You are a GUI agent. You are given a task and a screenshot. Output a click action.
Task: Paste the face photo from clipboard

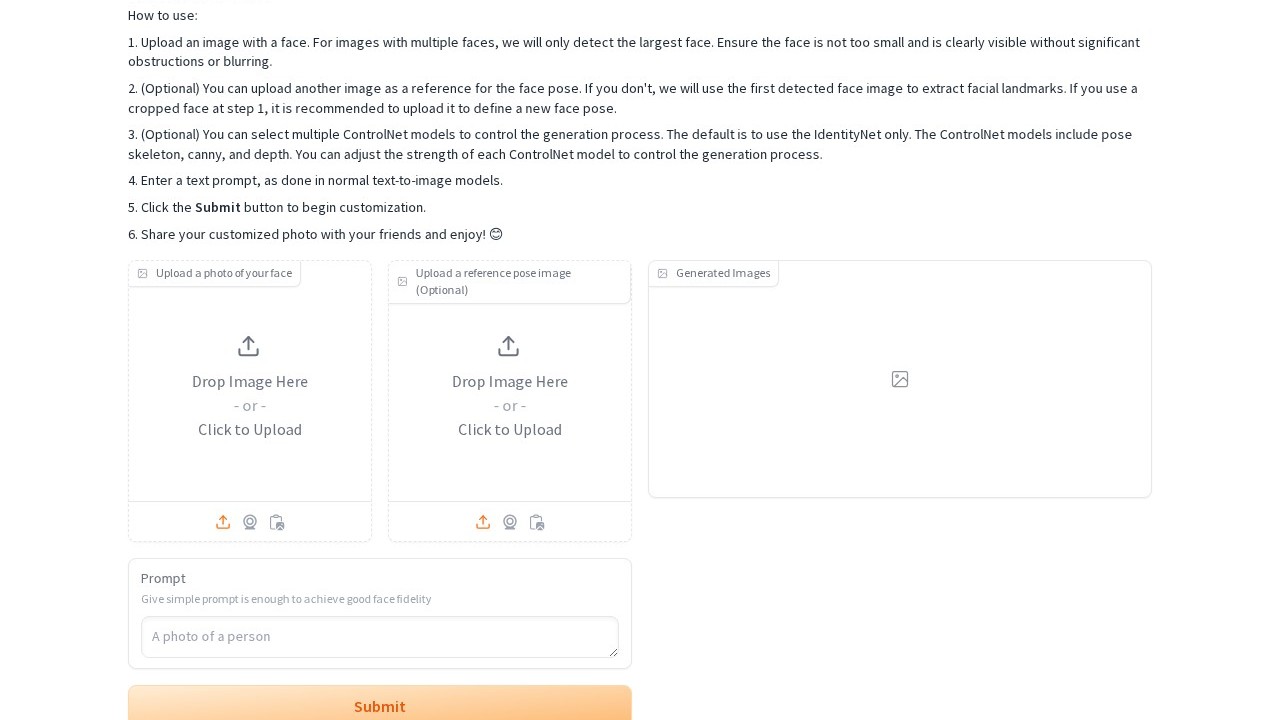pos(277,522)
